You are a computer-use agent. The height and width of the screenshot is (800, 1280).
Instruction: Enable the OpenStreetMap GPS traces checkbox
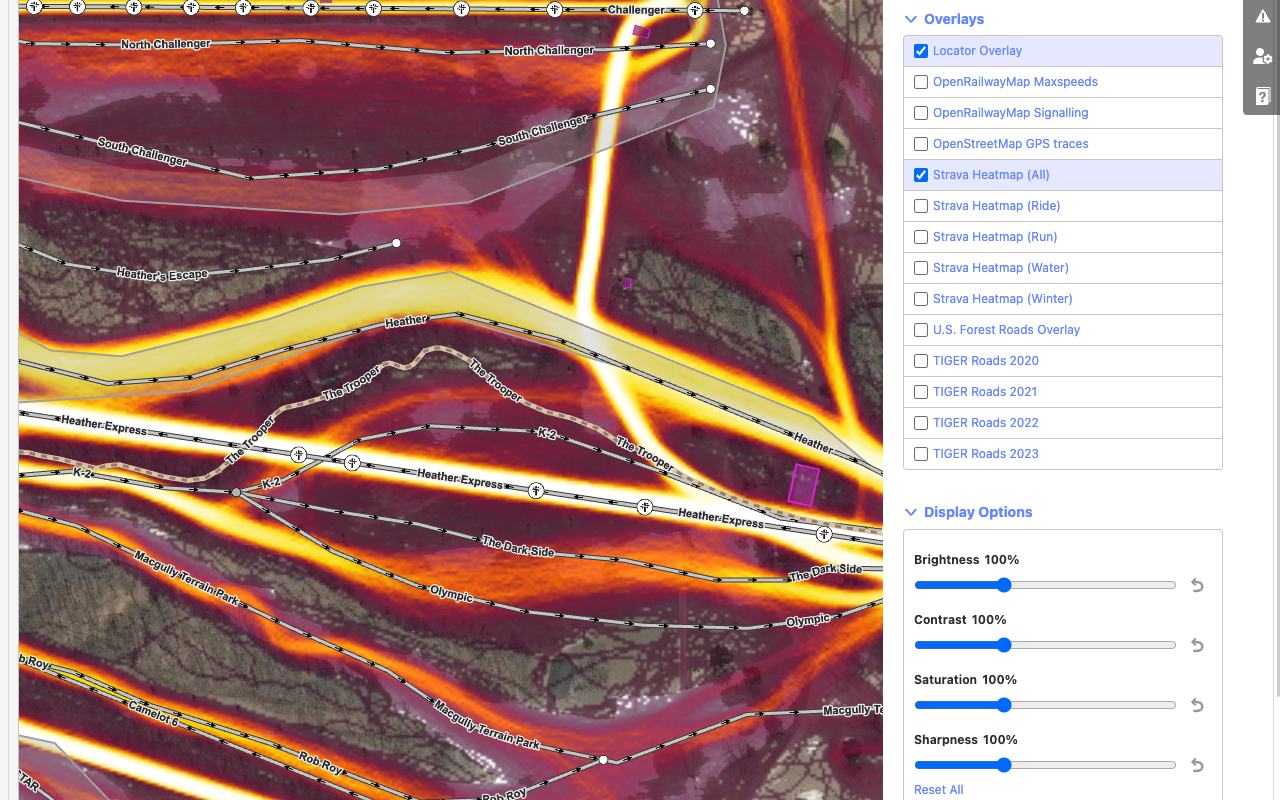tap(921, 144)
